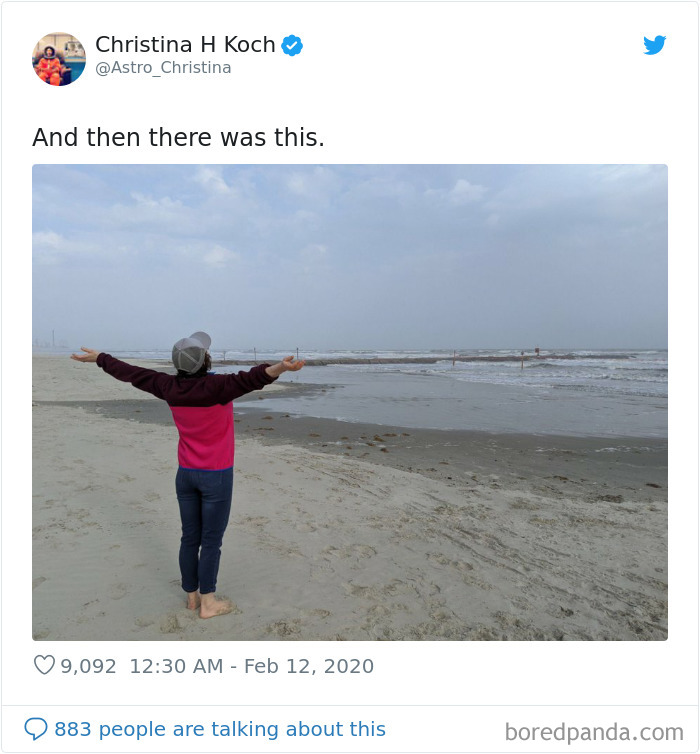
Task: Open Christina H Koch's profile avatar
Action: pos(59,59)
